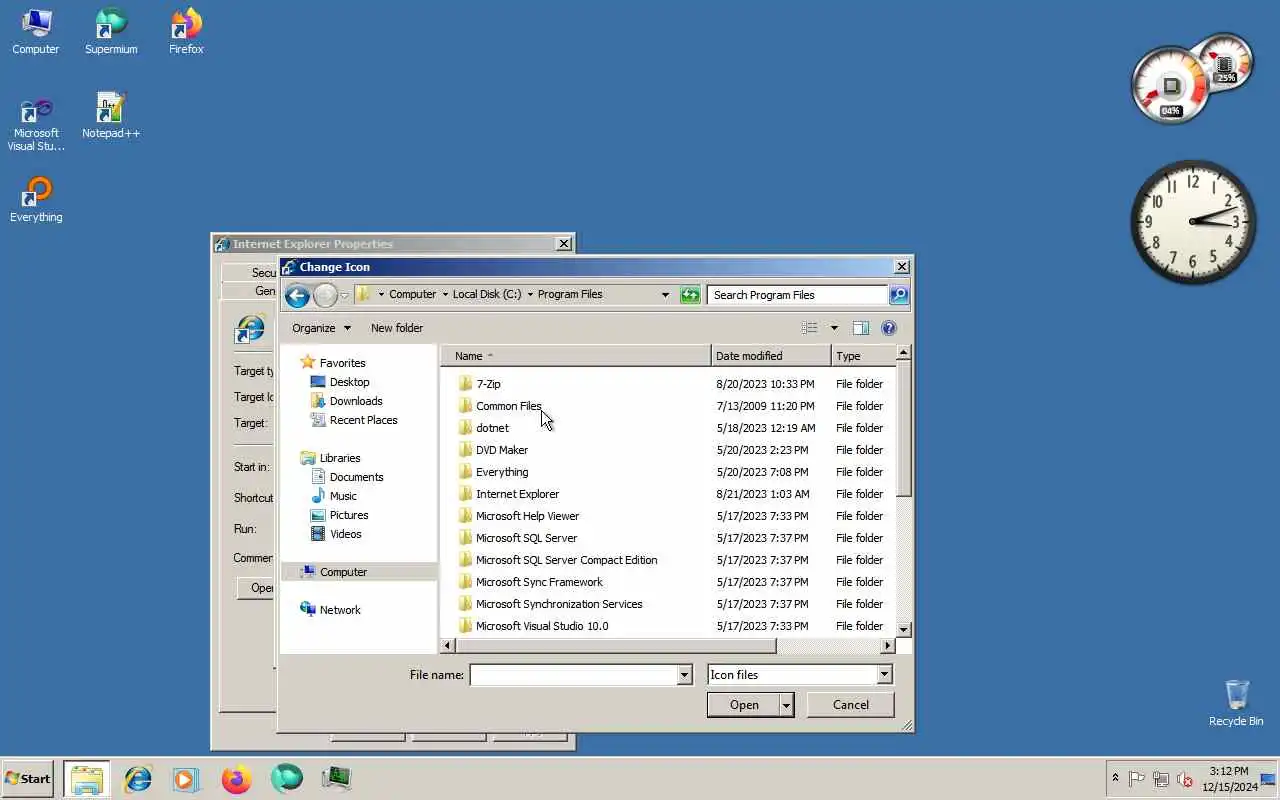Click the Cancel button
Viewport: 1280px width, 800px height.
tap(851, 705)
